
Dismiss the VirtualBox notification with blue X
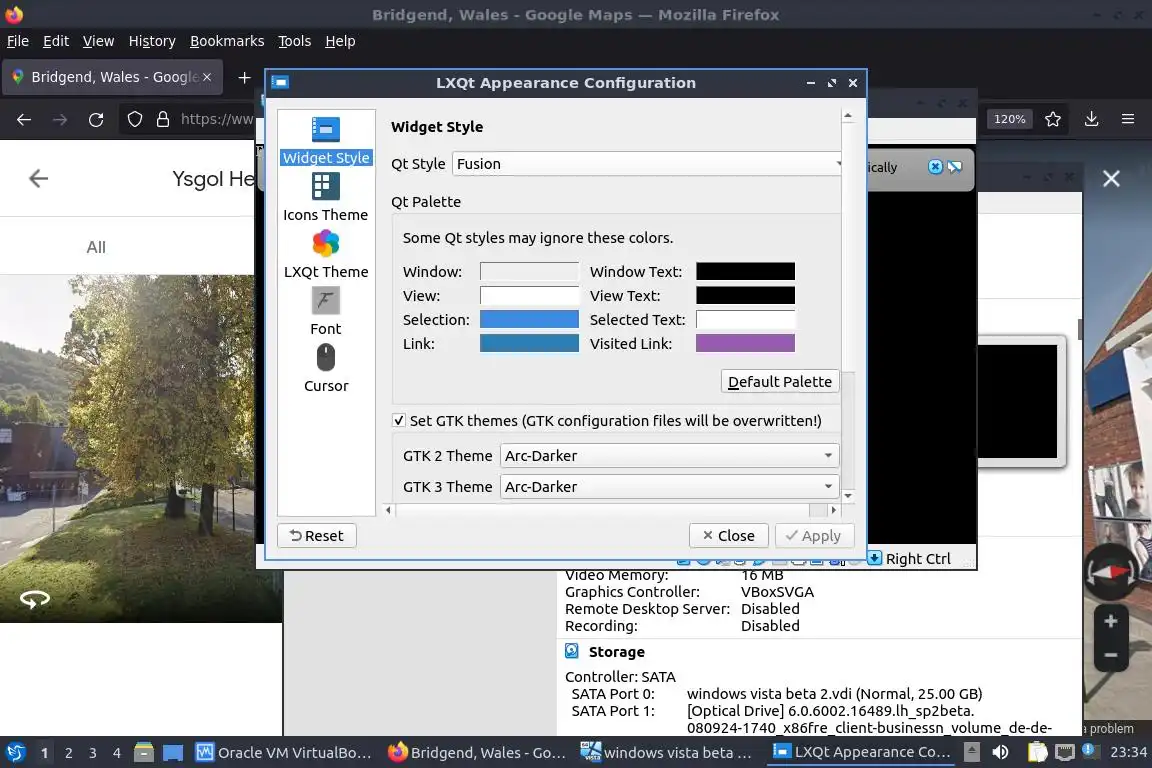point(935,167)
